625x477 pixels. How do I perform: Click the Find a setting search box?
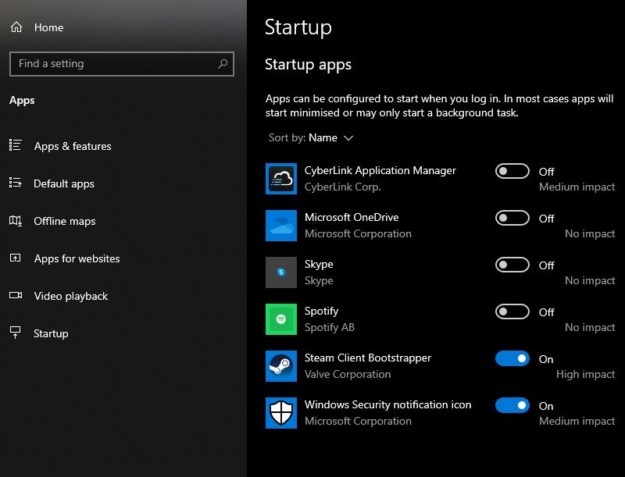pyautogui.click(x=122, y=64)
